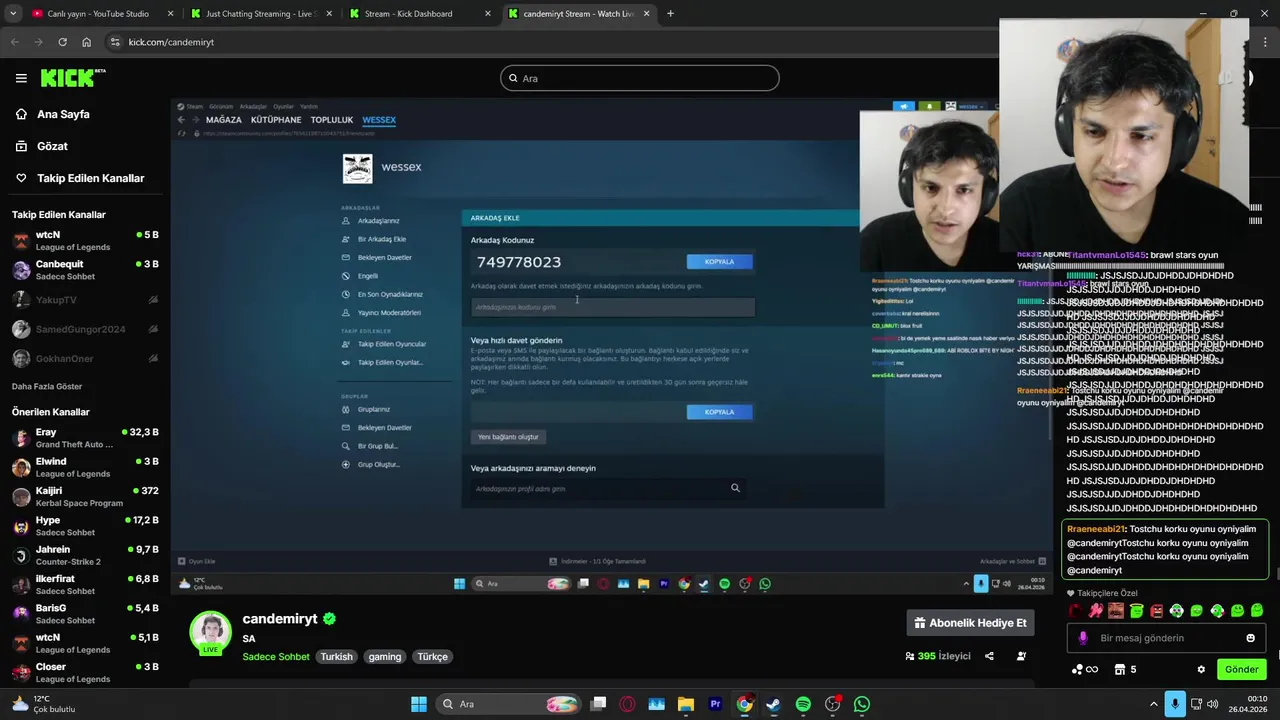
Task: Open Premiere Pro from taskbar
Action: coord(715,704)
